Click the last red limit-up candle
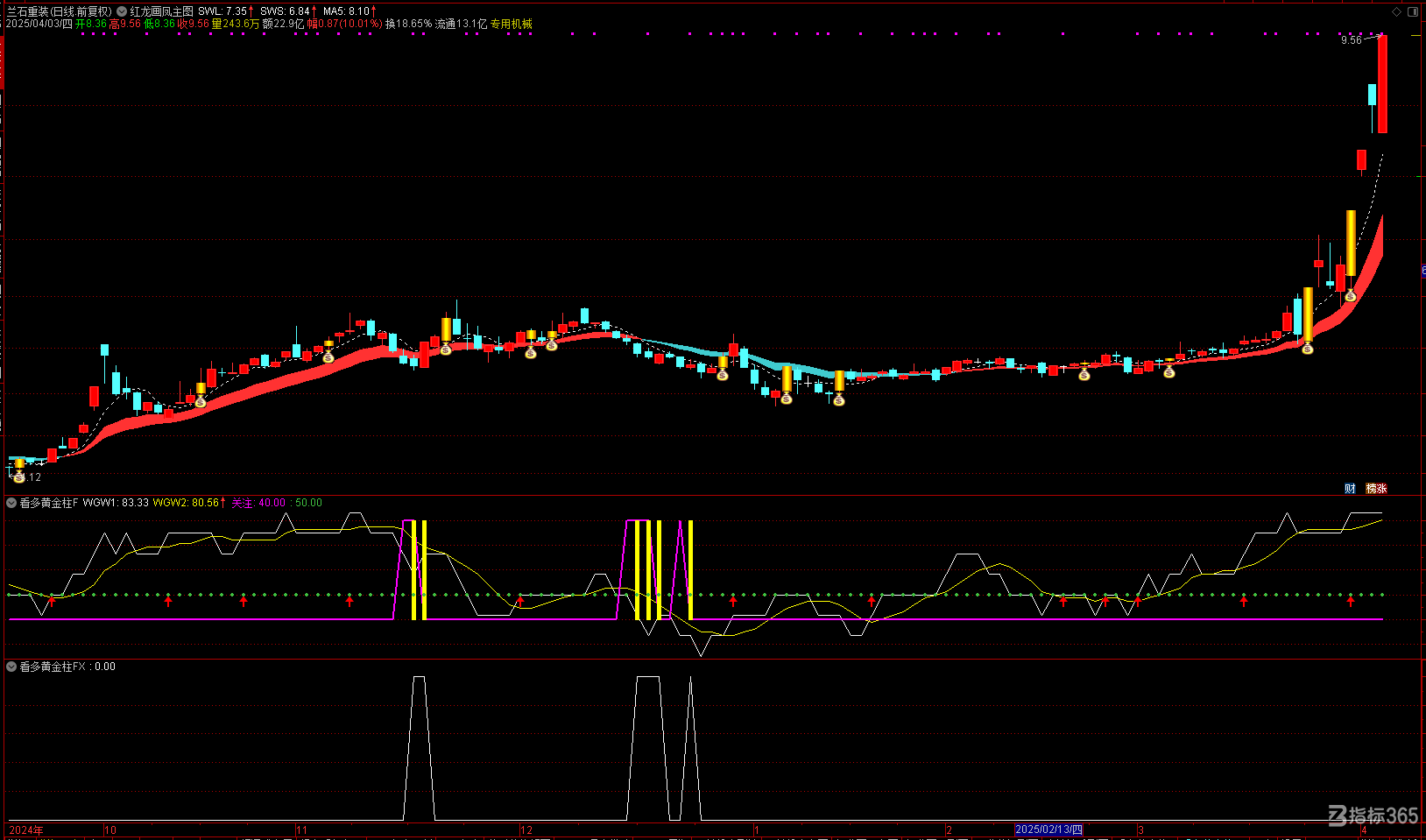This screenshot has width=1426, height=840. (x=1382, y=84)
